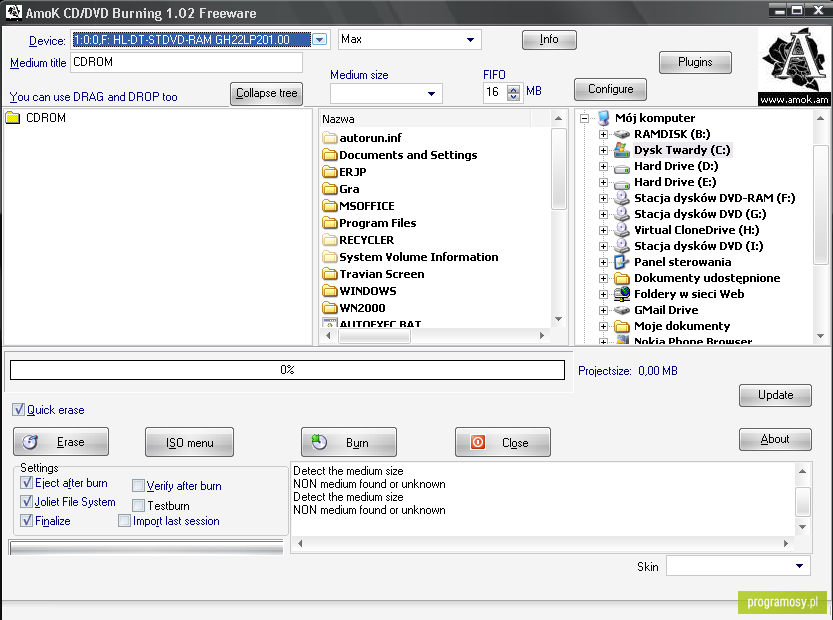Click the CDROM folder icon in project tree
Image resolution: width=833 pixels, height=620 pixels.
pyautogui.click(x=13, y=118)
